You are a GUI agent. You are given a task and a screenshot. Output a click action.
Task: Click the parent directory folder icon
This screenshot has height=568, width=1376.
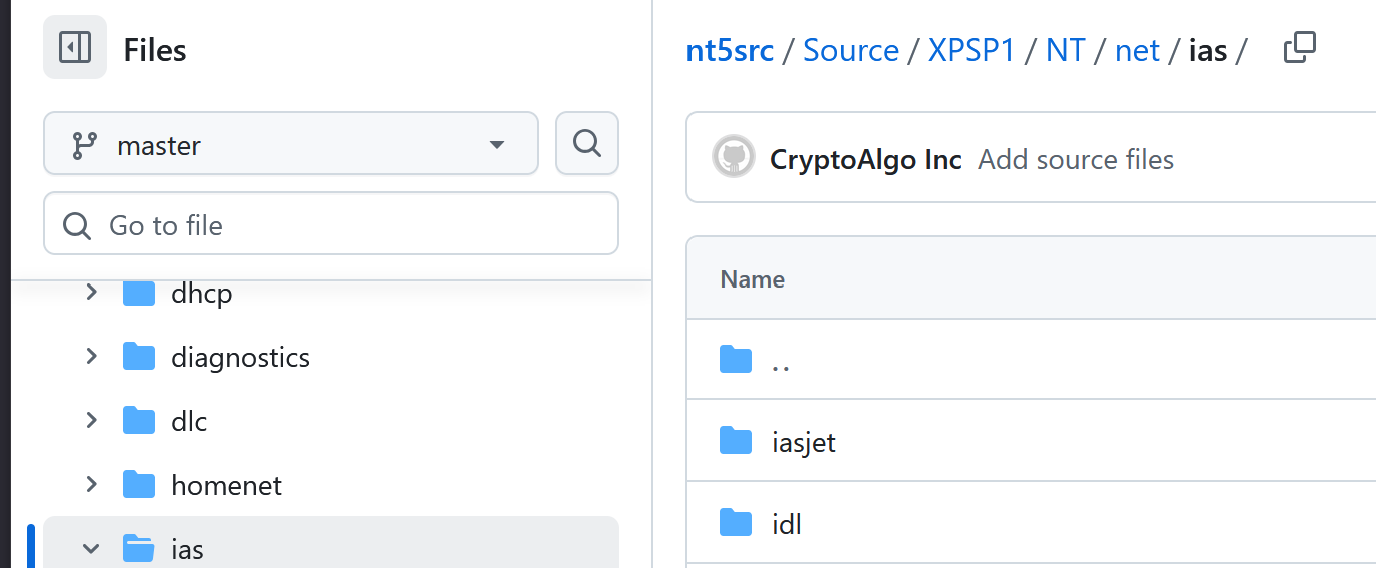click(x=736, y=360)
